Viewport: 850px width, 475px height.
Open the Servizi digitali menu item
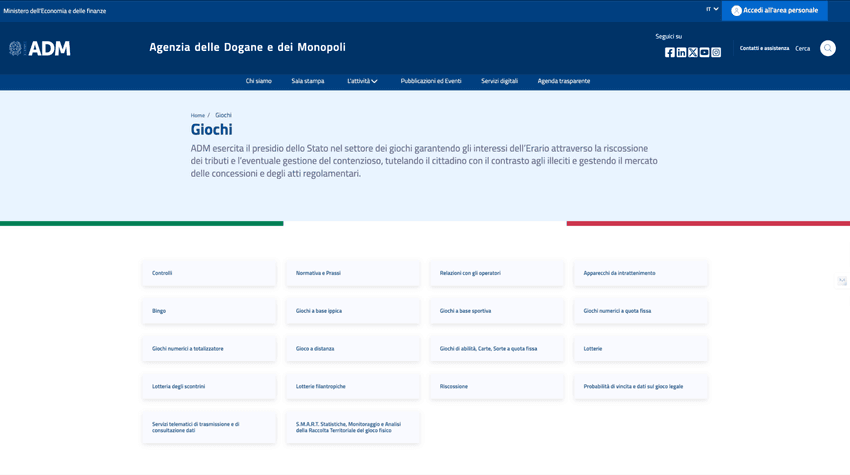[x=499, y=81]
